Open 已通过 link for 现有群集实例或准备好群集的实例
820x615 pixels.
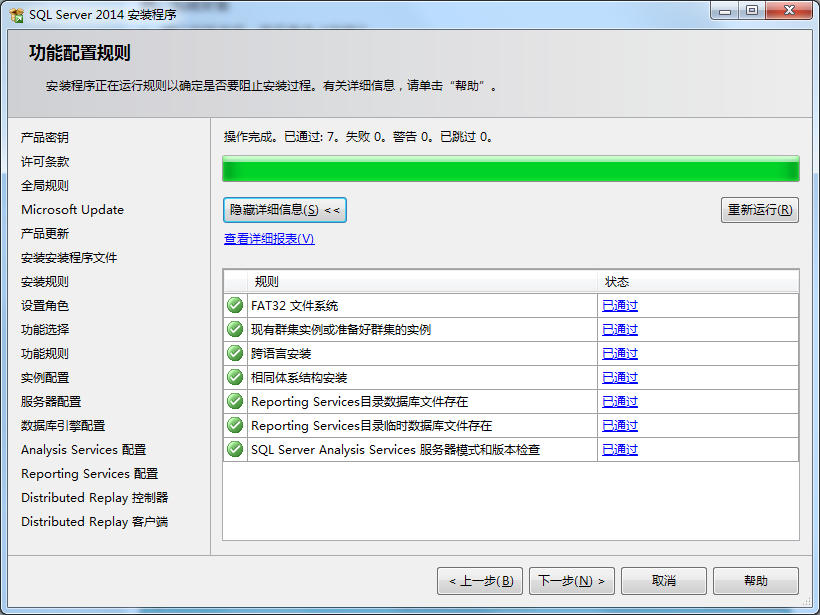(x=620, y=329)
